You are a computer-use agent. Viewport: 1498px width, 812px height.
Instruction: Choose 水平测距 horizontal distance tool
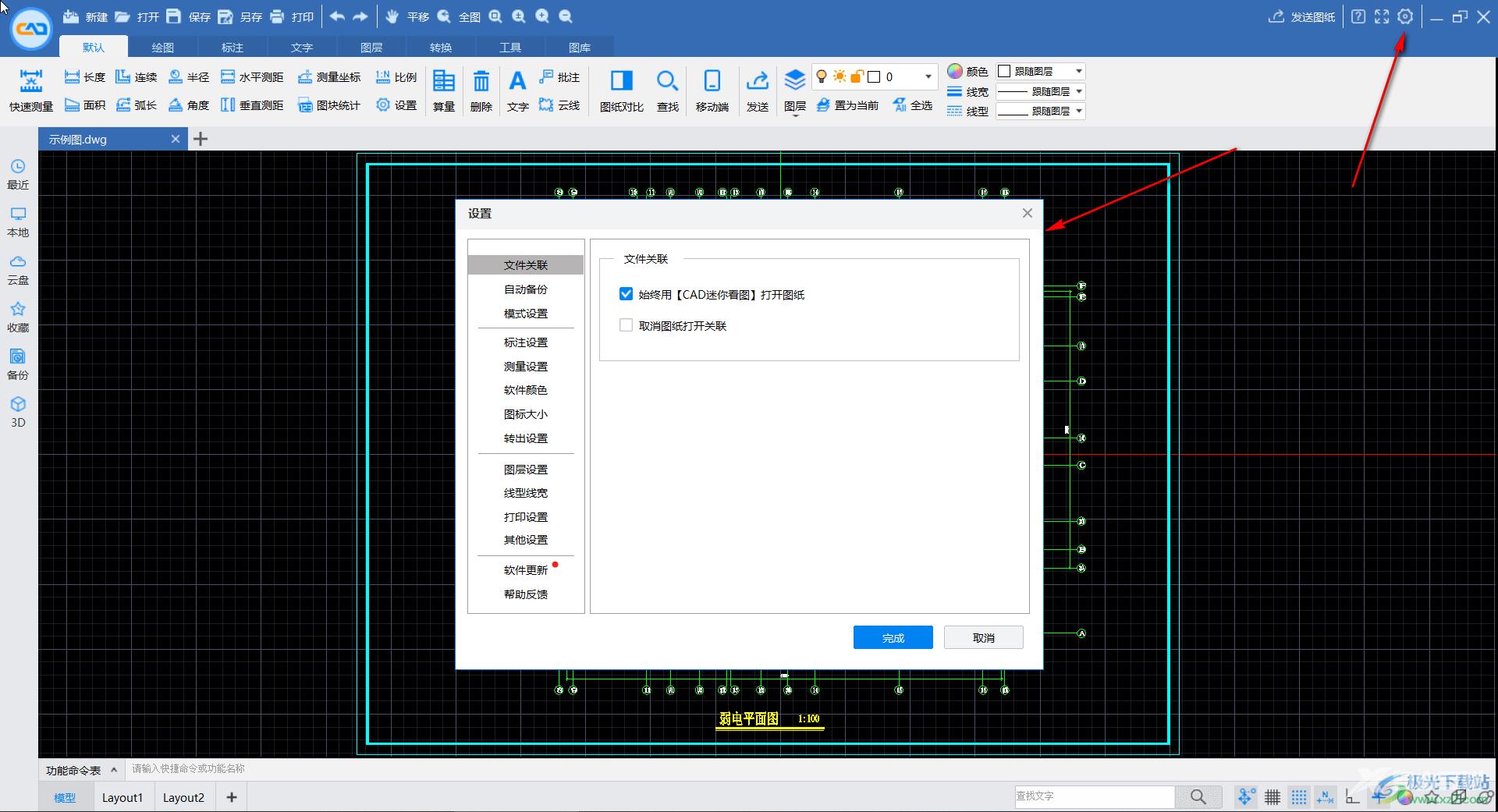coord(252,76)
